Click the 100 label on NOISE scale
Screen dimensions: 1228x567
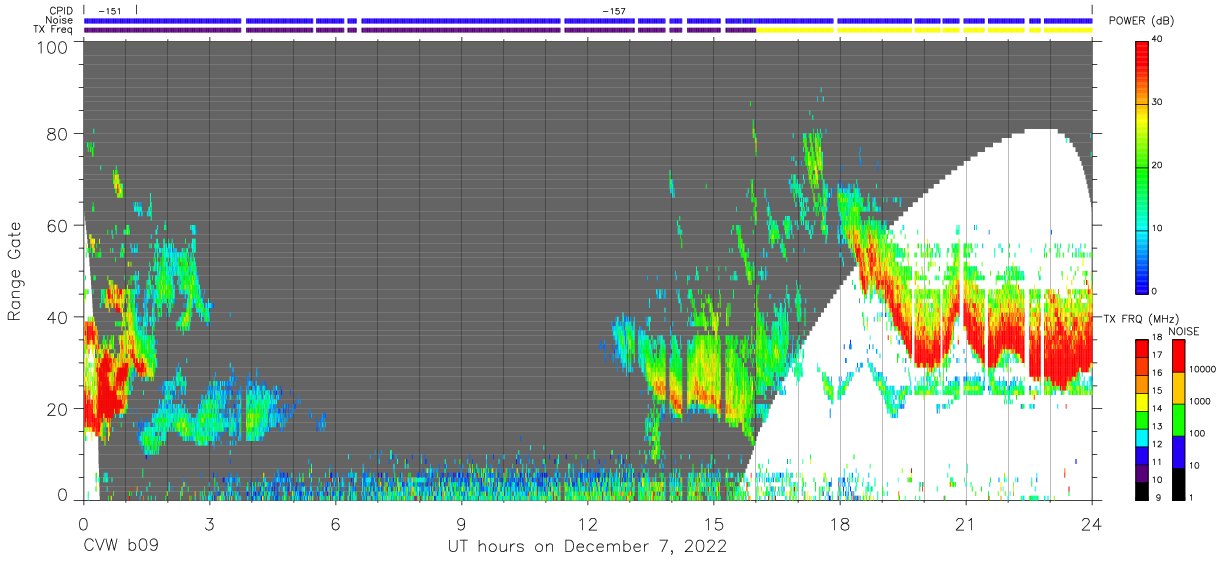[x=1197, y=433]
